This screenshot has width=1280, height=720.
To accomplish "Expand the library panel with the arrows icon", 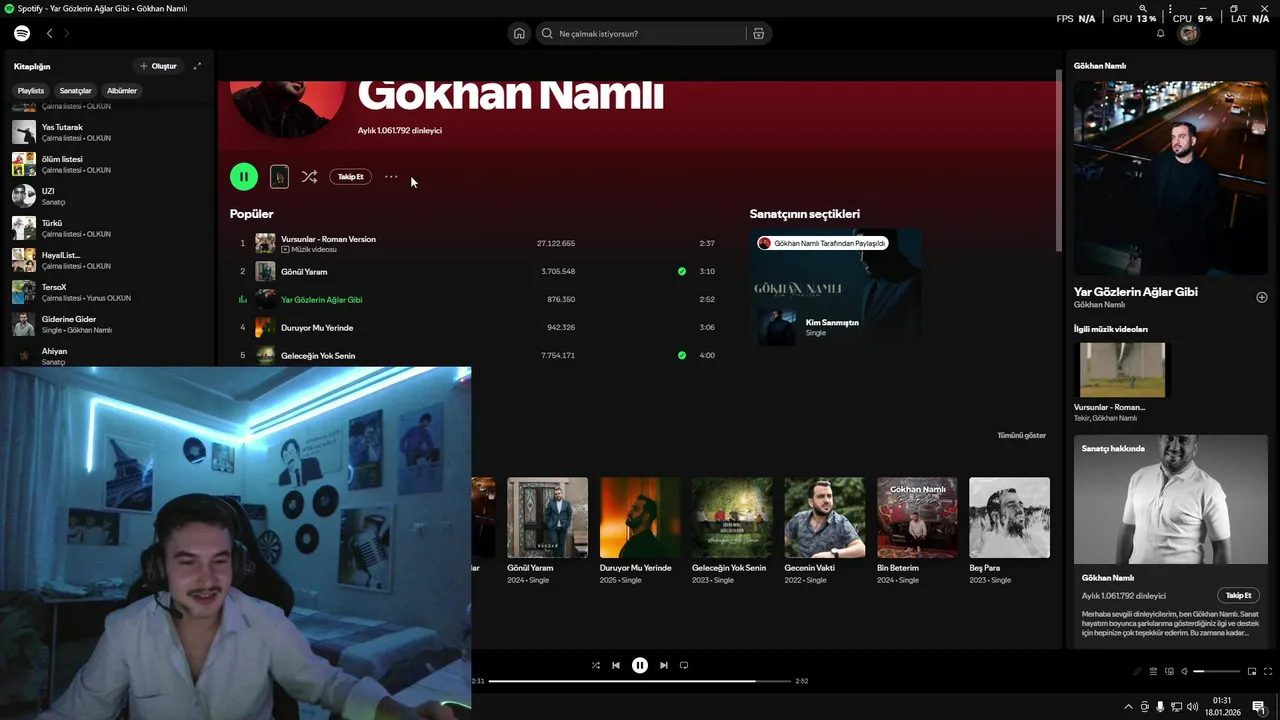I will 197,66.
